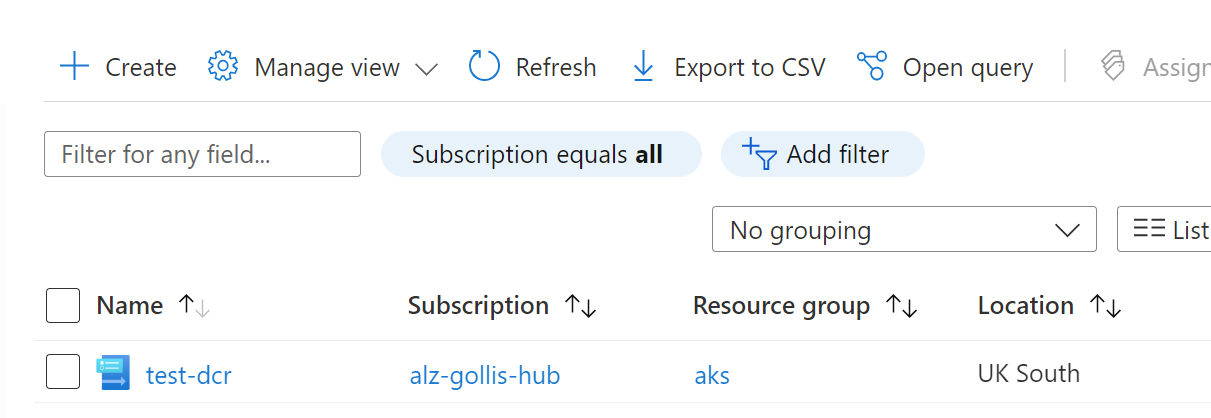Viewport: 1211px width, 418px height.
Task: Open the No grouping dropdown
Action: [x=903, y=230]
